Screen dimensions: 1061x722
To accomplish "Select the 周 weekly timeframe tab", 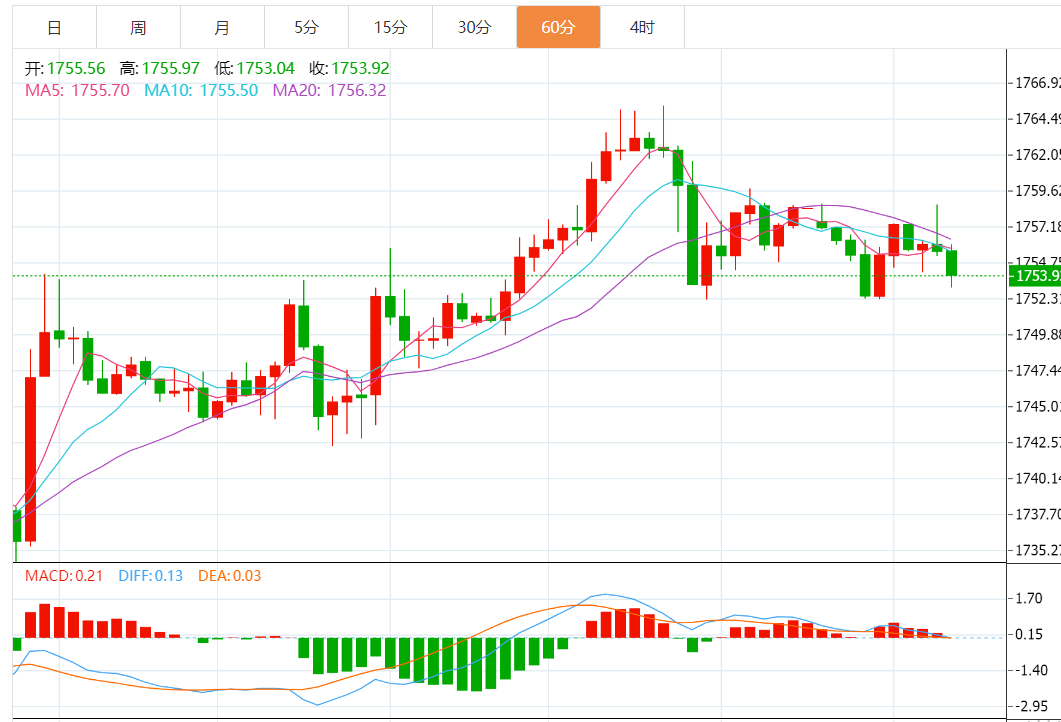I will coord(139,28).
